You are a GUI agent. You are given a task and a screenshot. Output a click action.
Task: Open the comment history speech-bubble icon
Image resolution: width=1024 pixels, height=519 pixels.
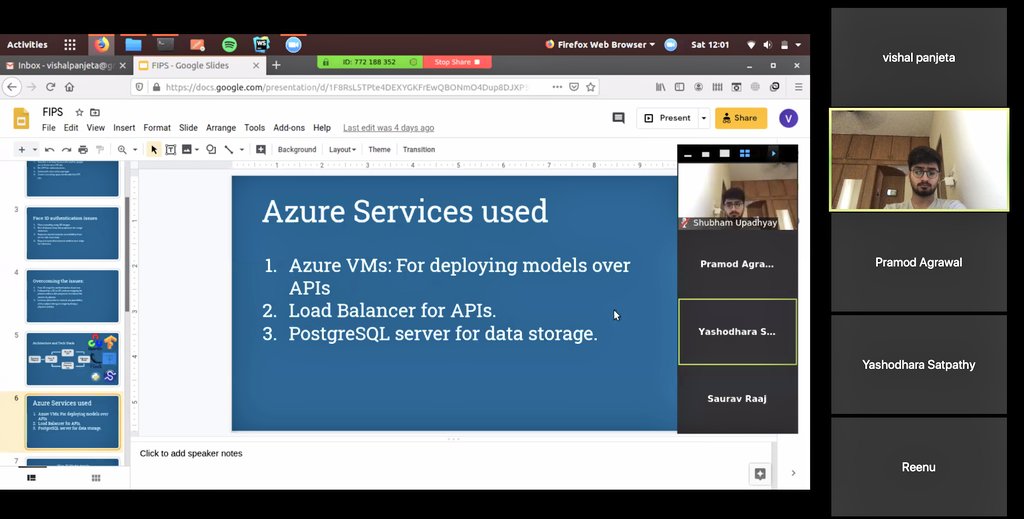(x=618, y=118)
